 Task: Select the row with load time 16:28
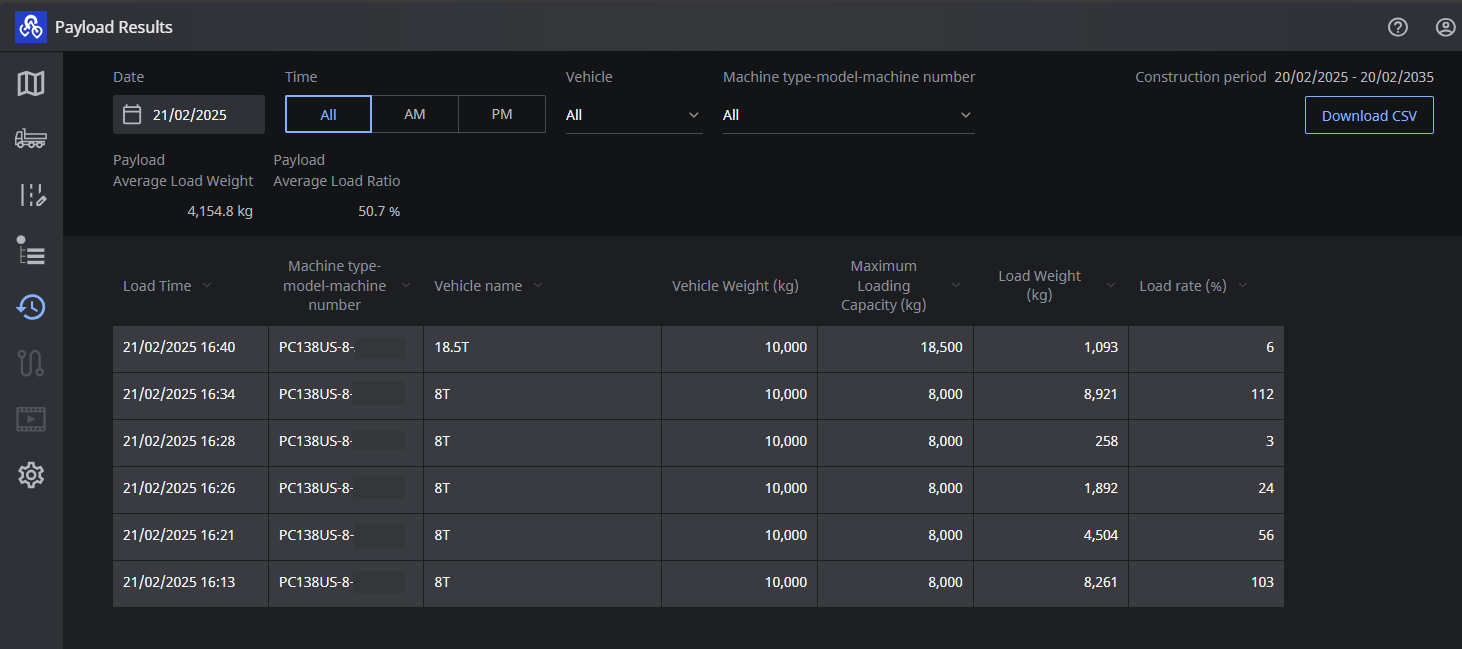click(x=698, y=442)
